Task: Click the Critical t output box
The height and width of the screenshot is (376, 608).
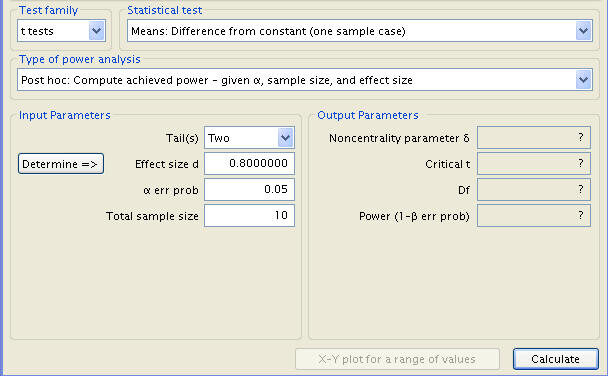Action: click(534, 163)
